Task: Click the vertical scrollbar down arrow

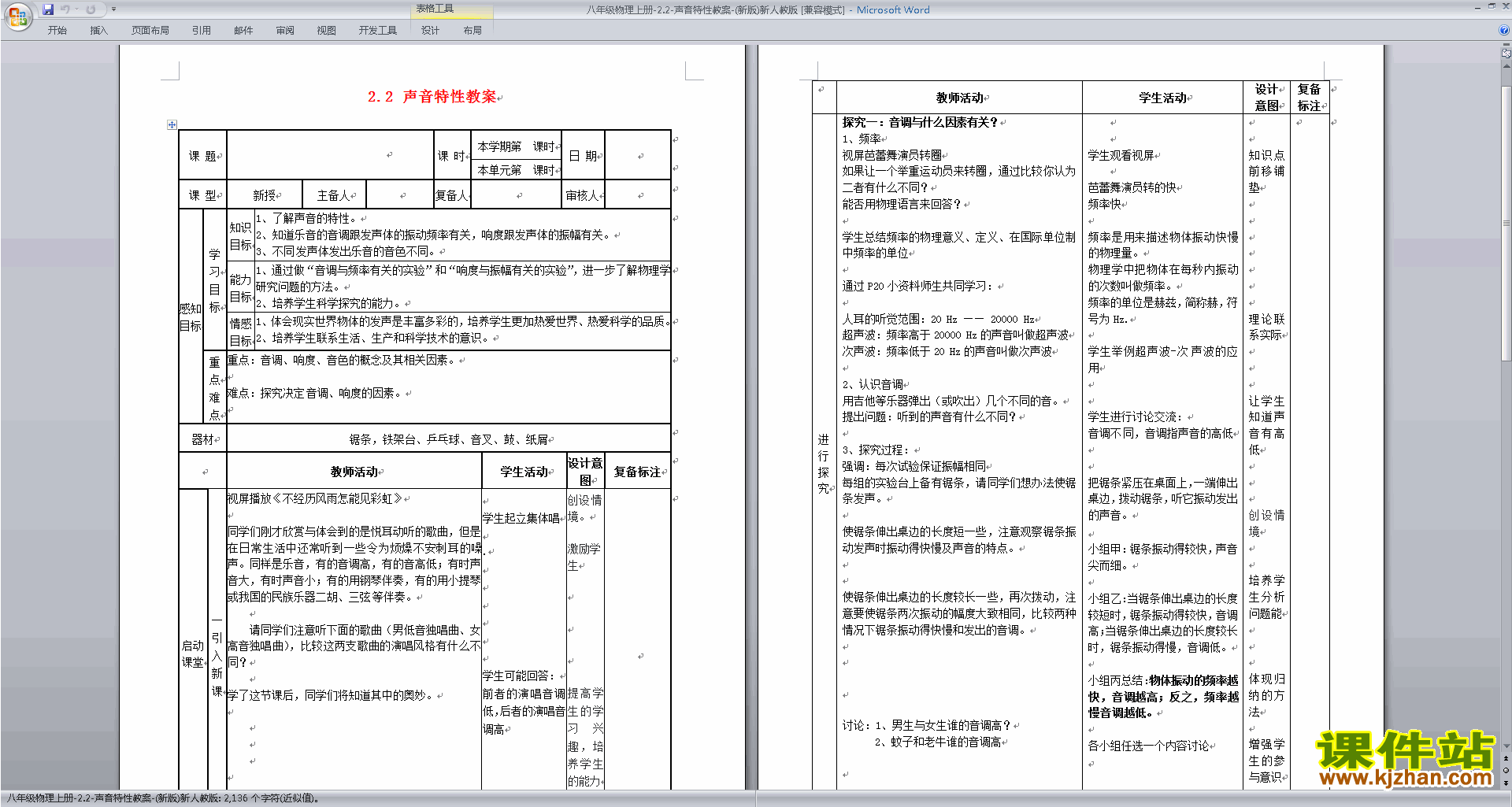Action: 1506,746
